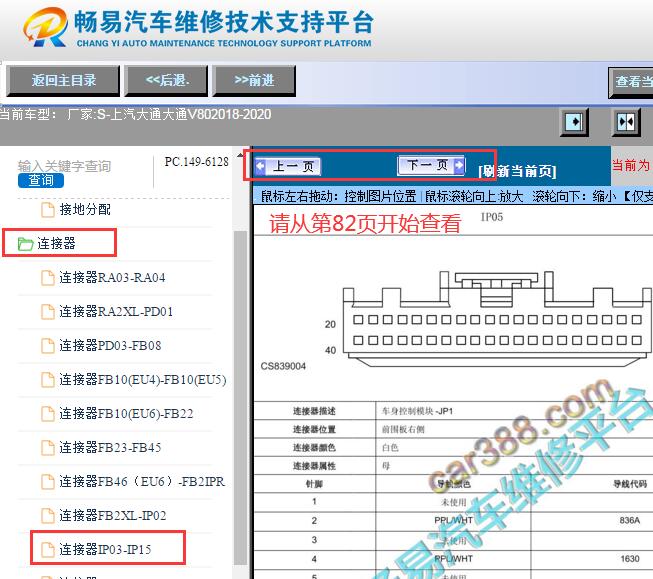Click the green folder icon beside 连接器
Viewport: 653px width, 579px height.
pos(25,244)
